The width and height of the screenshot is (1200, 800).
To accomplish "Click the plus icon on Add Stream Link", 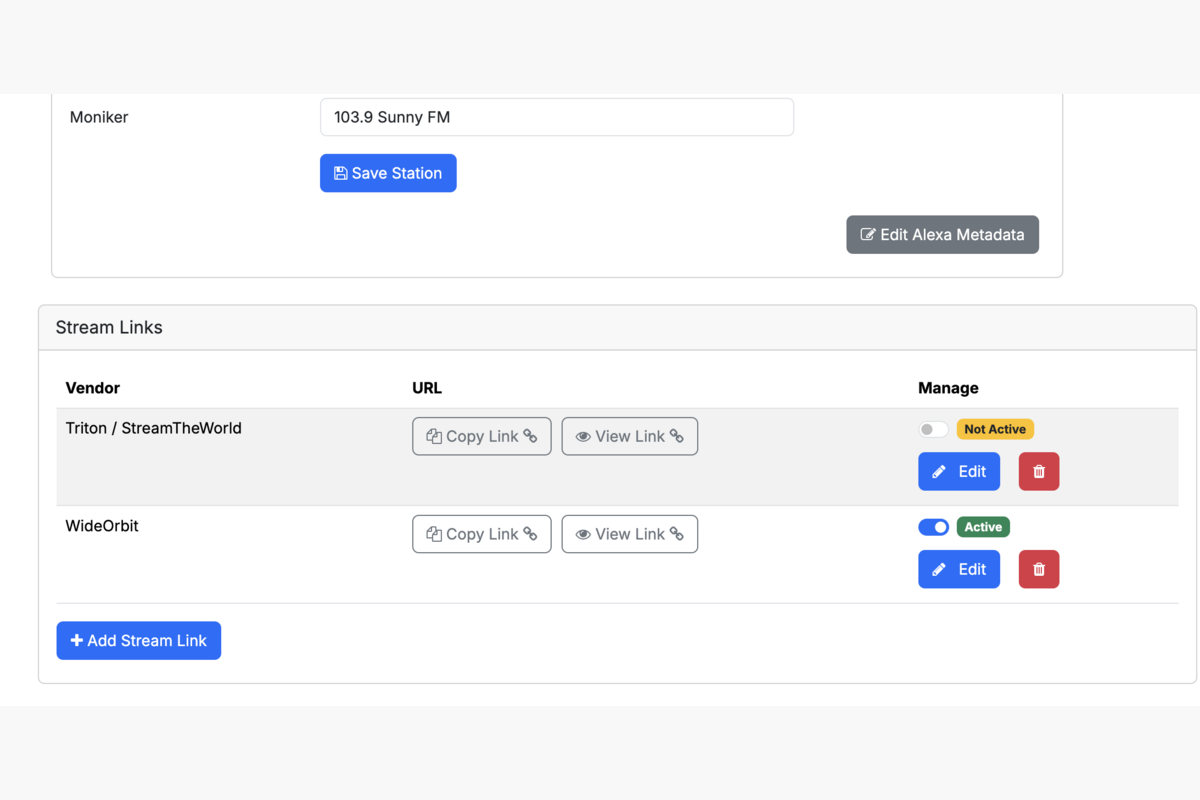I will [x=75, y=640].
